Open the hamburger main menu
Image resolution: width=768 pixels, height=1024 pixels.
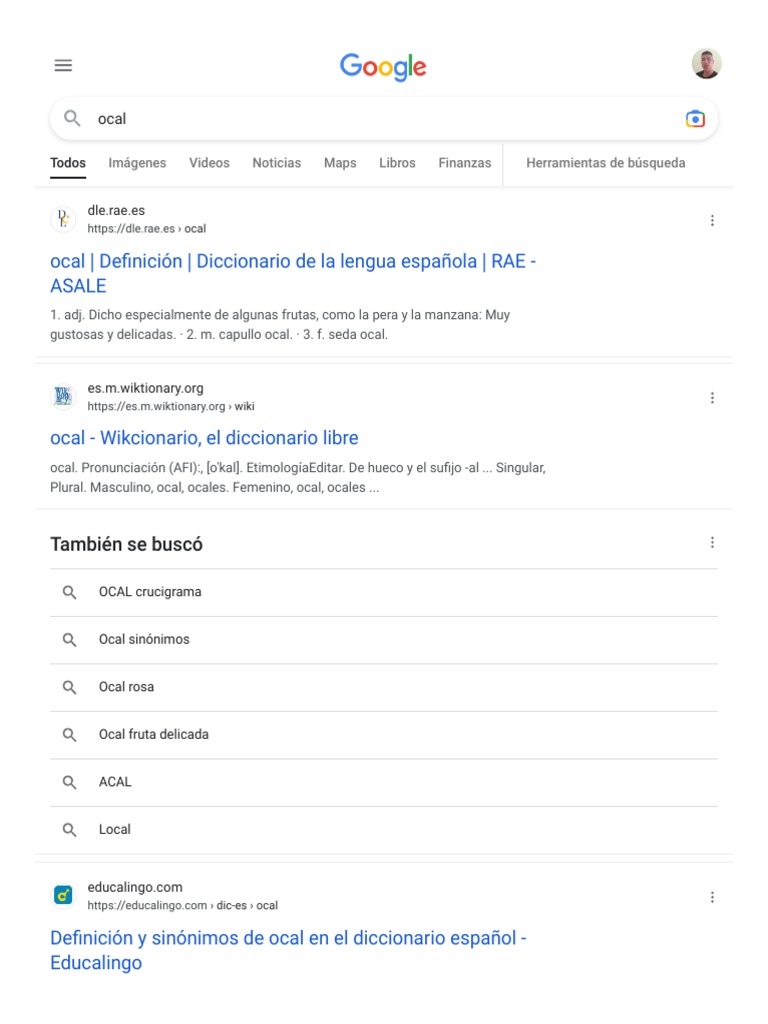[63, 65]
